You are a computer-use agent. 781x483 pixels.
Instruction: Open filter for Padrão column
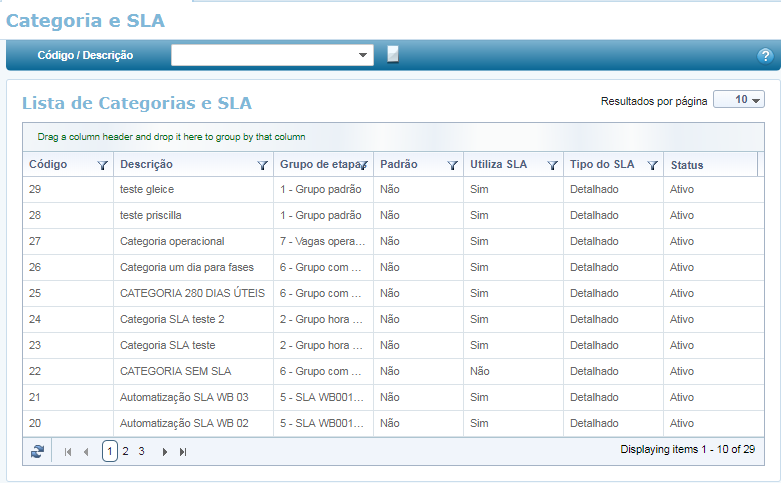(452, 165)
